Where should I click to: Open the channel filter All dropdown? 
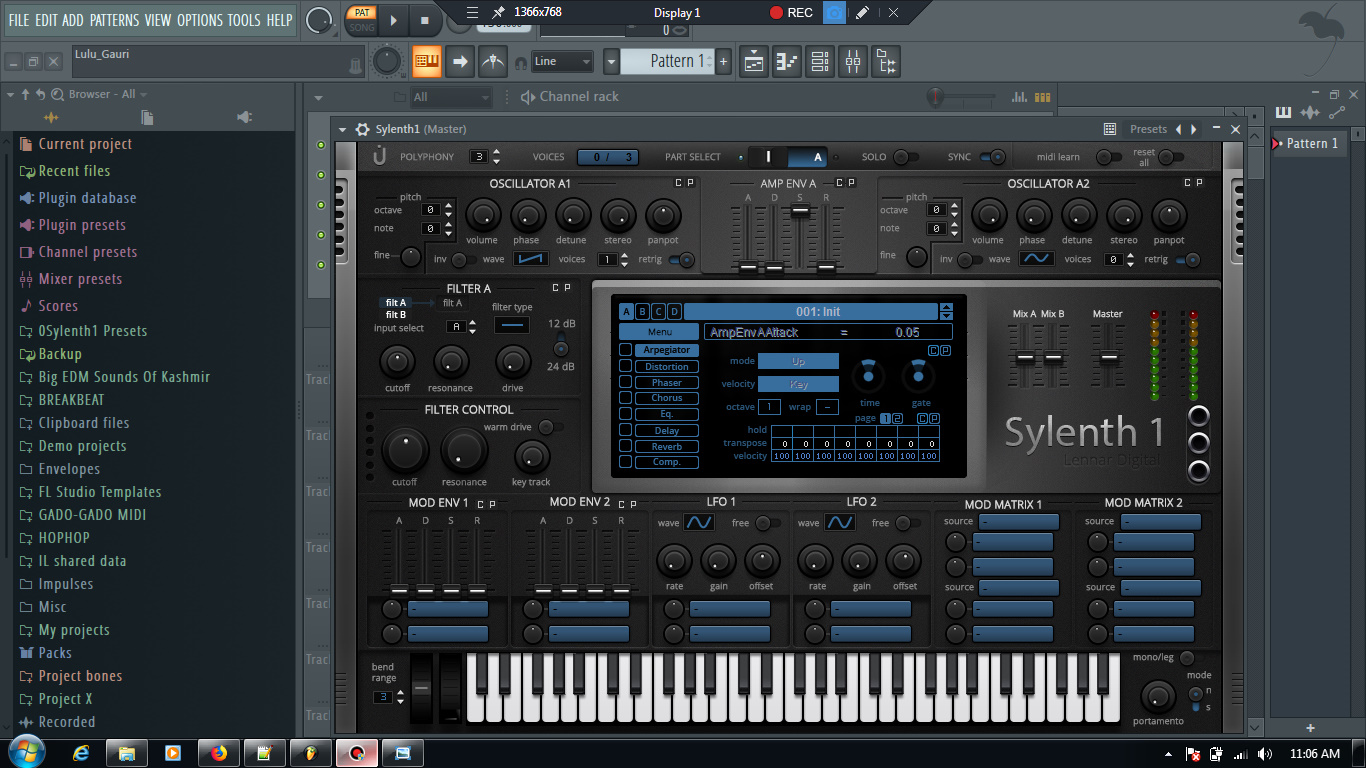pos(450,97)
